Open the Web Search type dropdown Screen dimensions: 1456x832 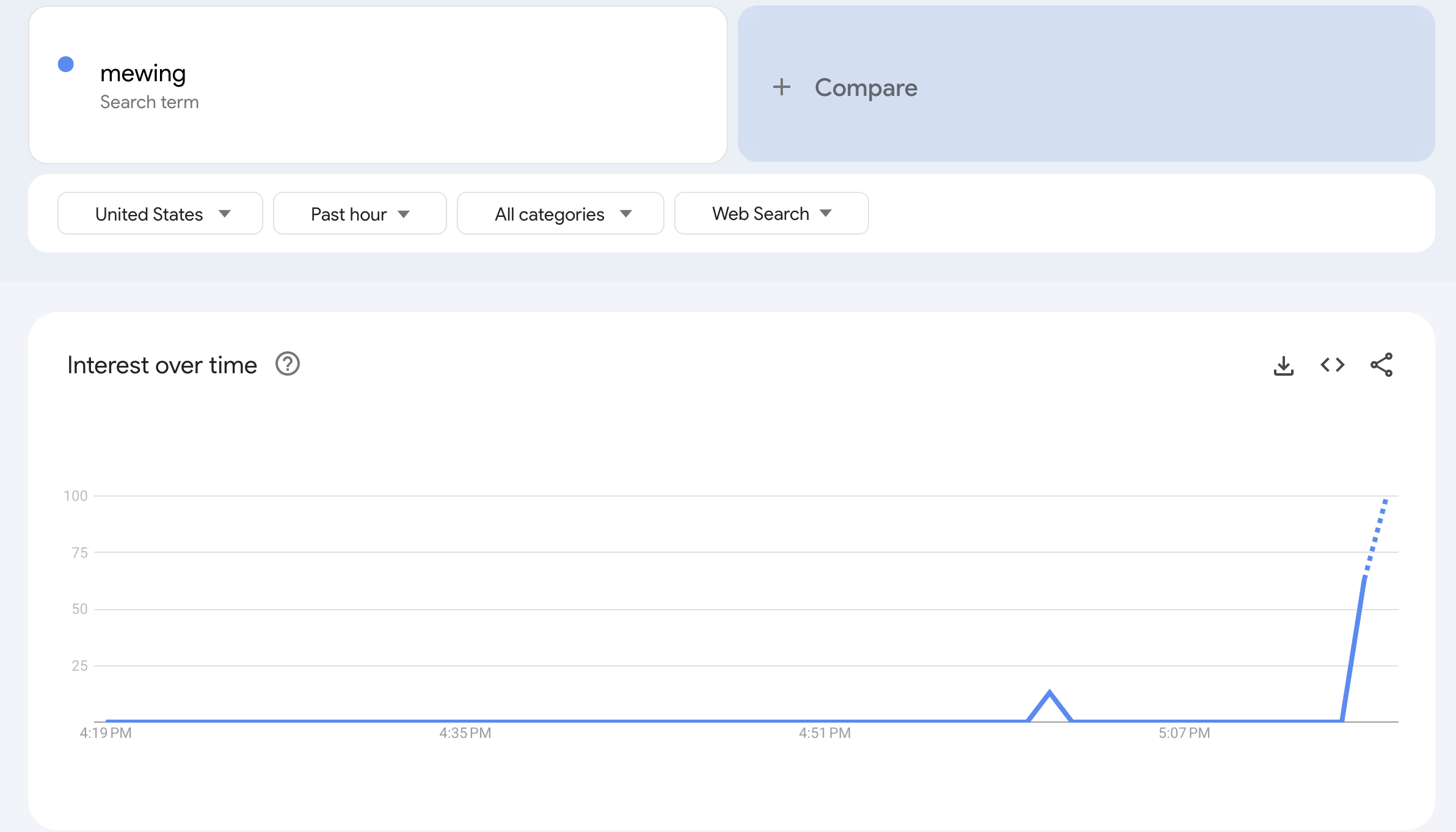tap(771, 214)
